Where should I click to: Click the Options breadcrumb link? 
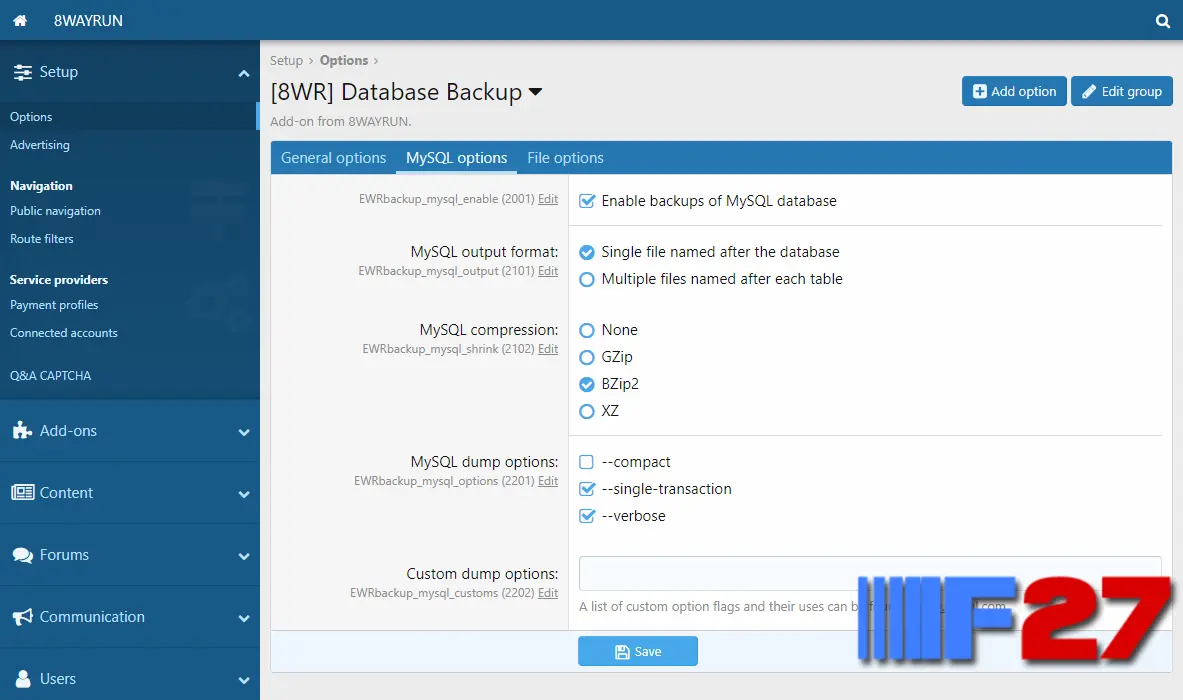pos(344,60)
